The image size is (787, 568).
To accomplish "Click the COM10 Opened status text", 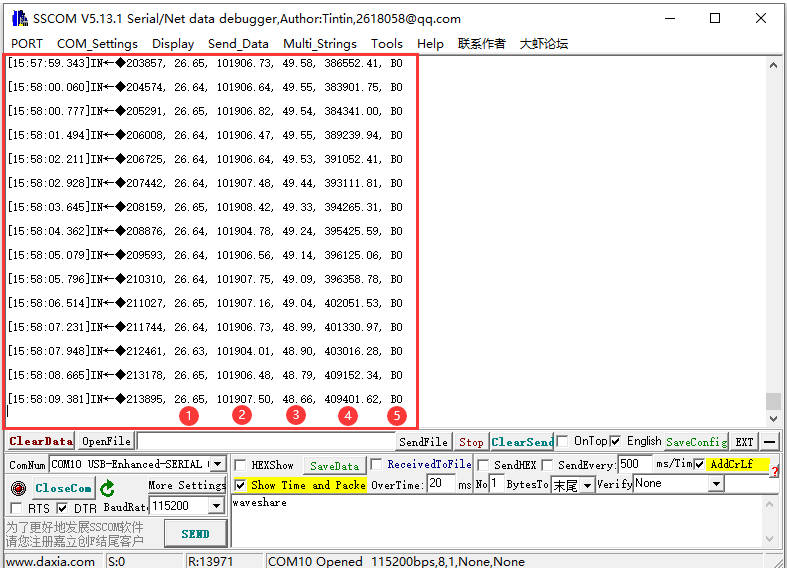I will point(396,561).
